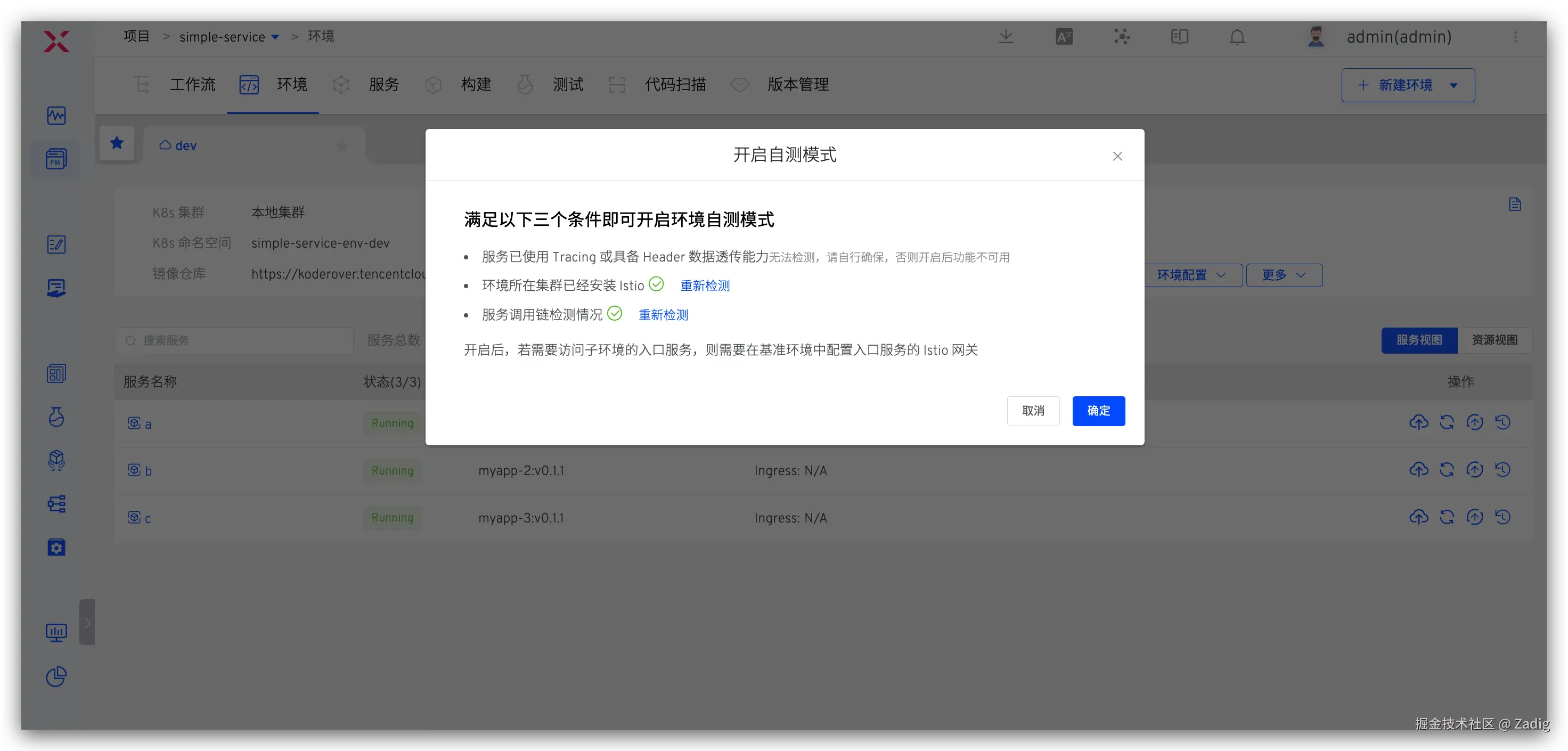Image resolution: width=1568 pixels, height=751 pixels.
Task: Restart service b with refresh icon
Action: coord(1447,469)
